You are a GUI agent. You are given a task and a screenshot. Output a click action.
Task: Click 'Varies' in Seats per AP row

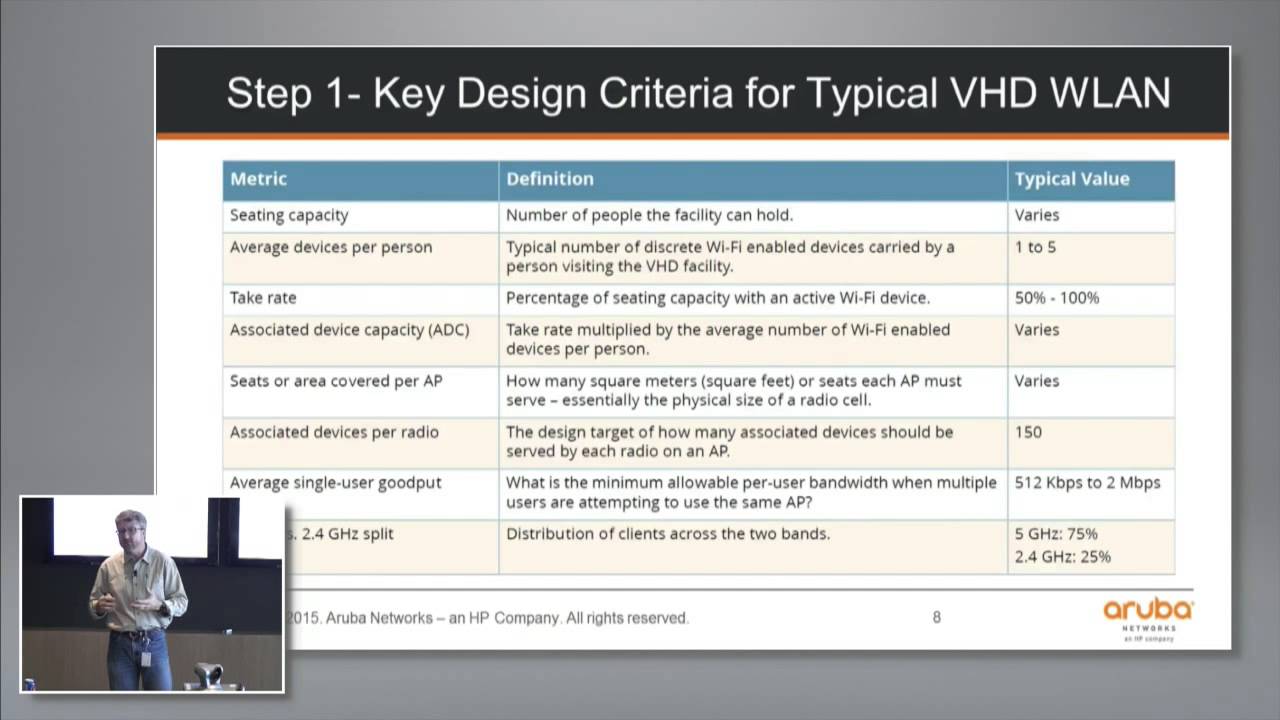point(1036,381)
